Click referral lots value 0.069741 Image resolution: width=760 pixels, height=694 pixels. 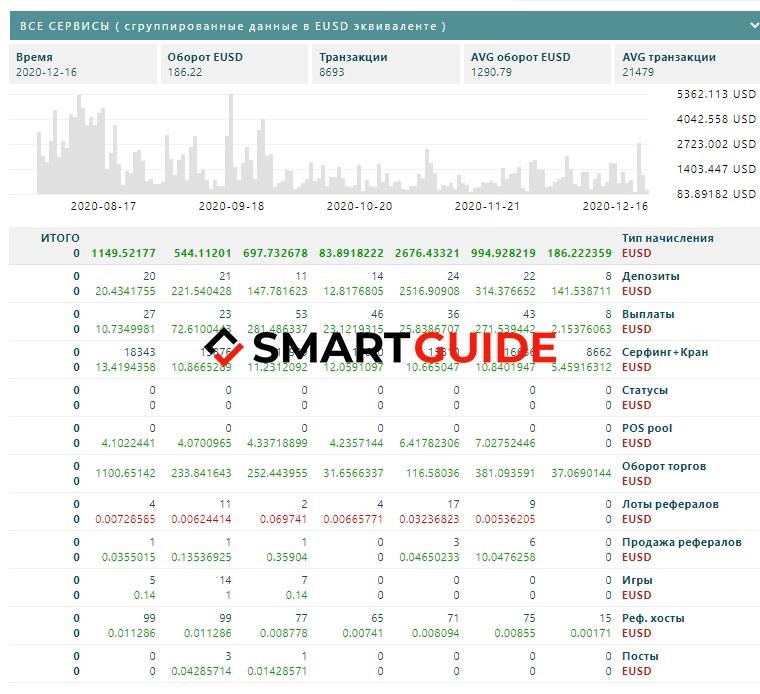point(284,520)
